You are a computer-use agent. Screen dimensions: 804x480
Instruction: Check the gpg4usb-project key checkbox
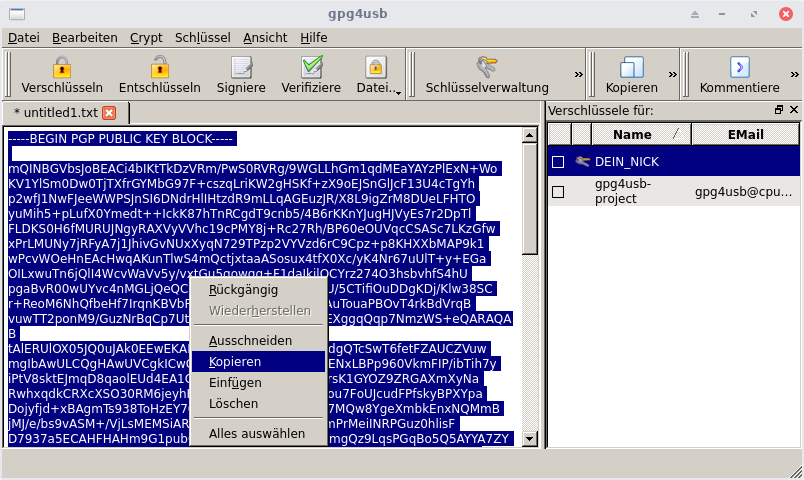558,192
